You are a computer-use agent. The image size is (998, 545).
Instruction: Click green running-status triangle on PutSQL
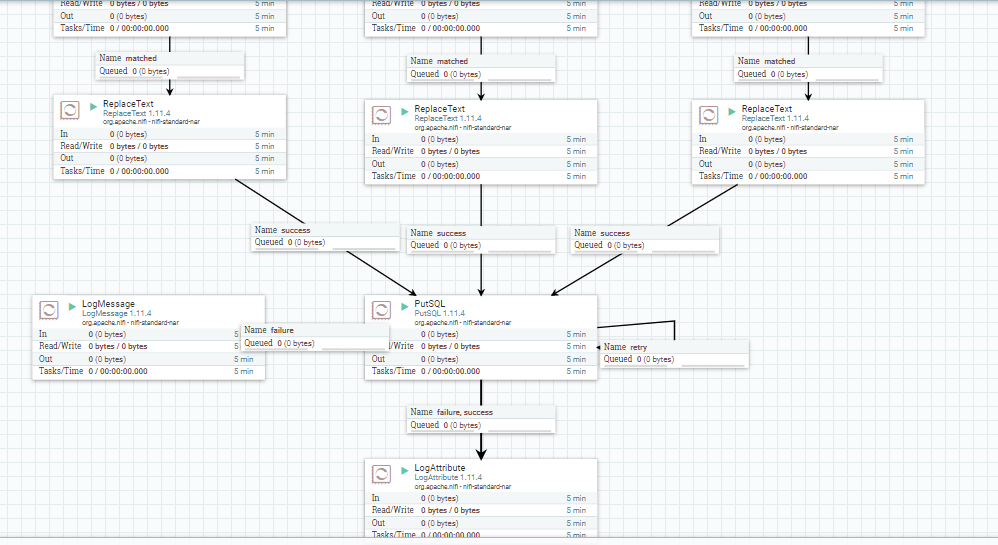pos(404,306)
